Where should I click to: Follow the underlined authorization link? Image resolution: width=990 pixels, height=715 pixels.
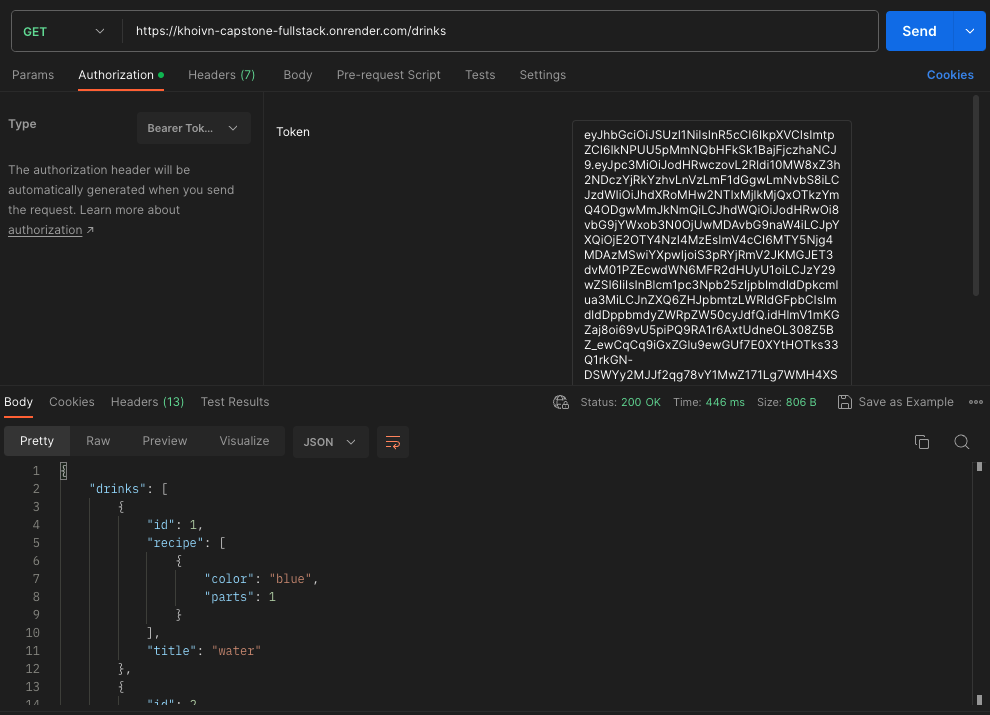click(45, 230)
